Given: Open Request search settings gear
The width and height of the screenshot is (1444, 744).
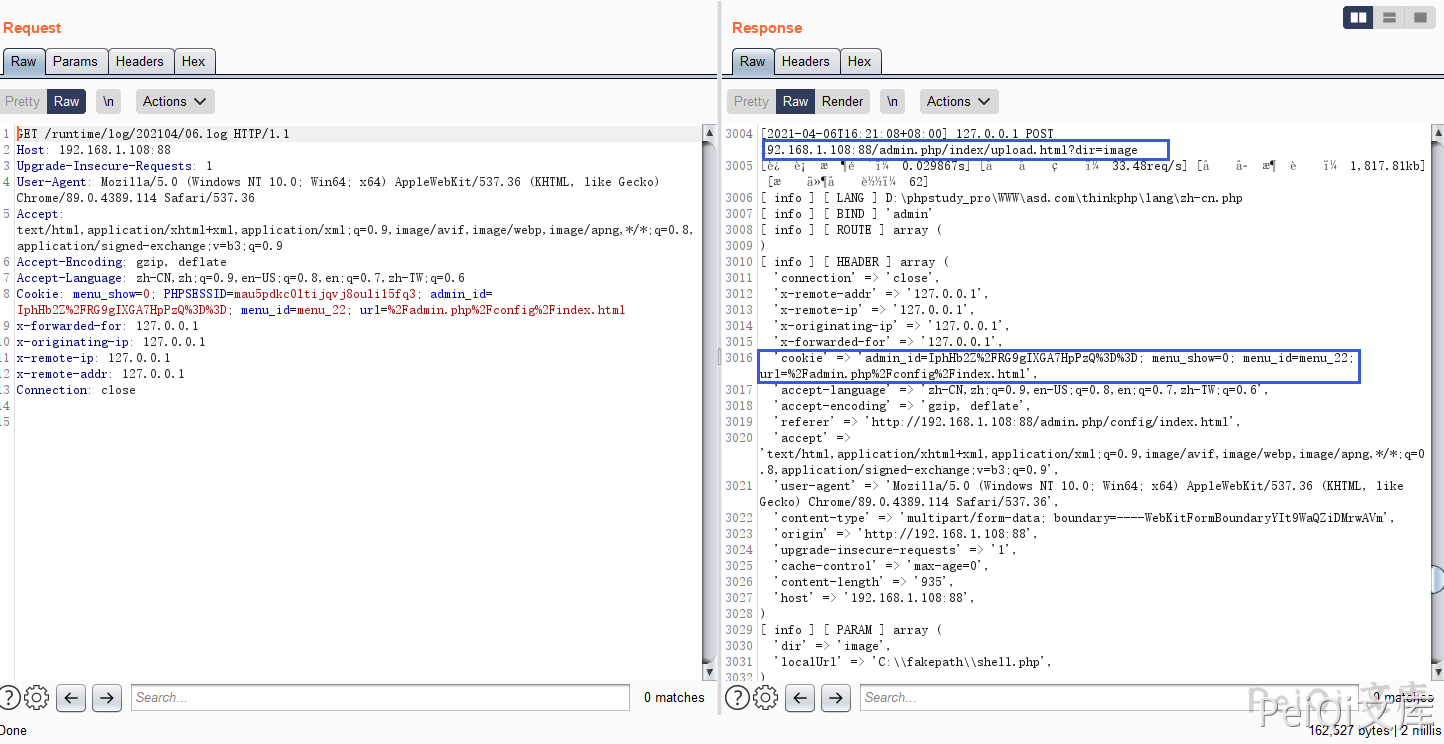Looking at the screenshot, I should [36, 697].
